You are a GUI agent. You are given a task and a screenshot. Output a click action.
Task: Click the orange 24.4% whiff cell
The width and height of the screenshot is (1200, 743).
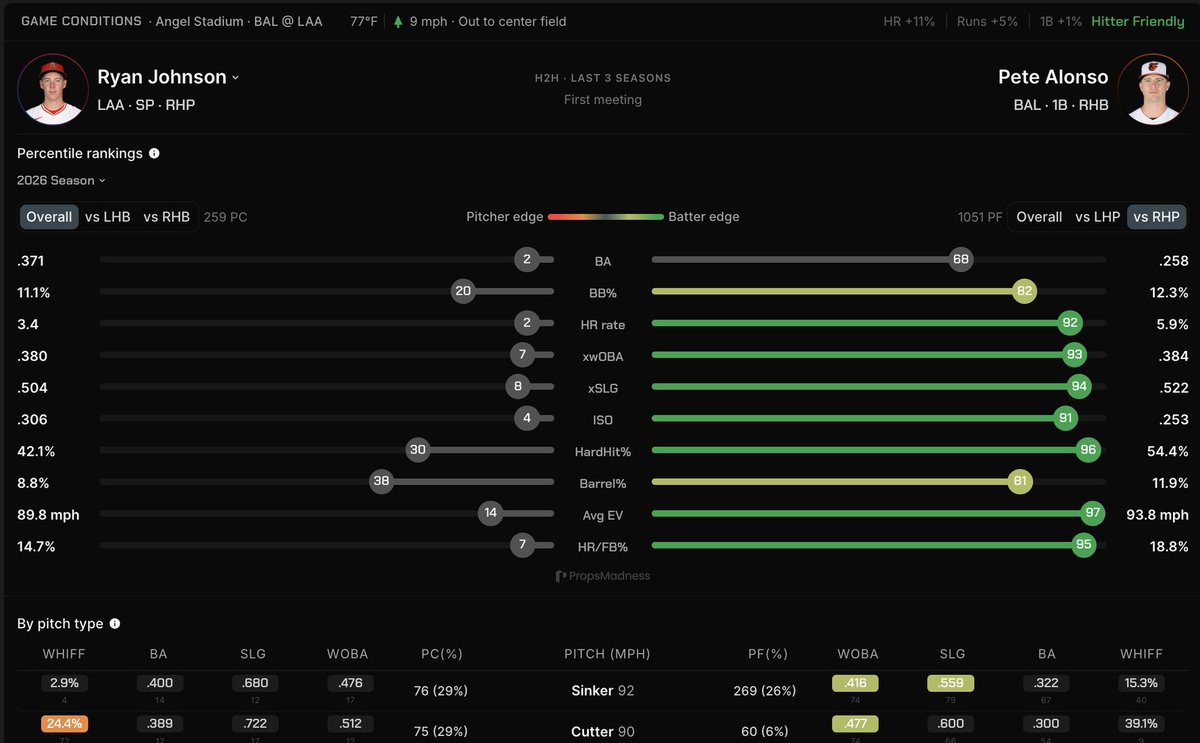(64, 724)
